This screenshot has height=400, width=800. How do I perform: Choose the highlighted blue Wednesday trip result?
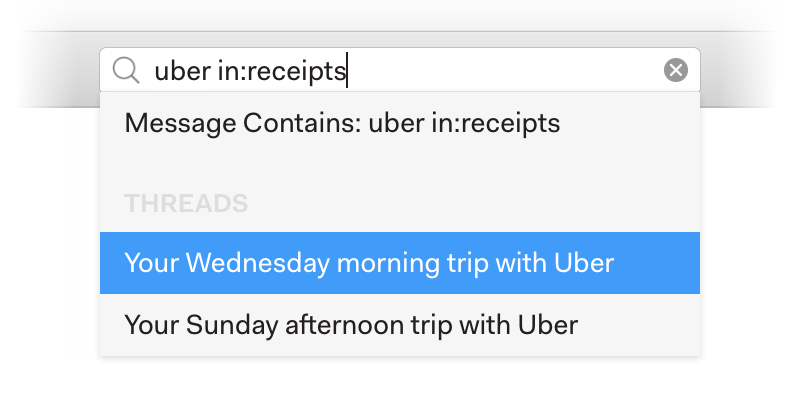tap(399, 263)
